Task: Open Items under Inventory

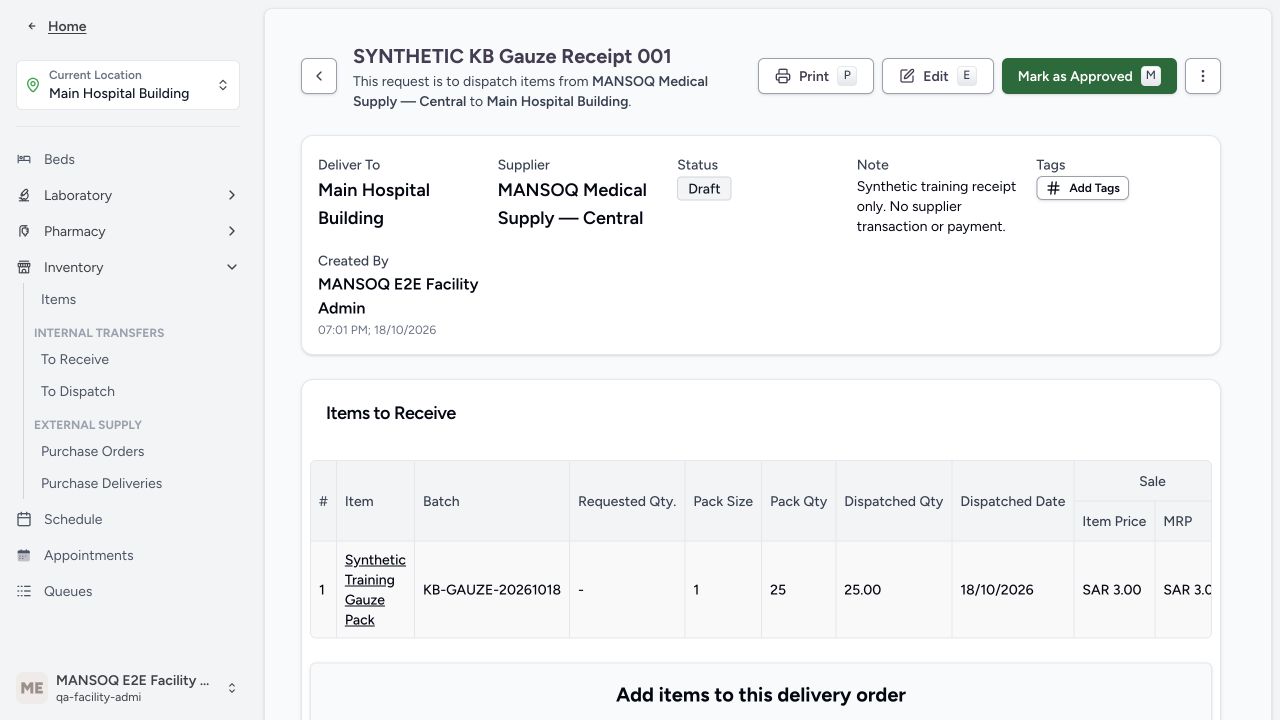Action: [58, 299]
